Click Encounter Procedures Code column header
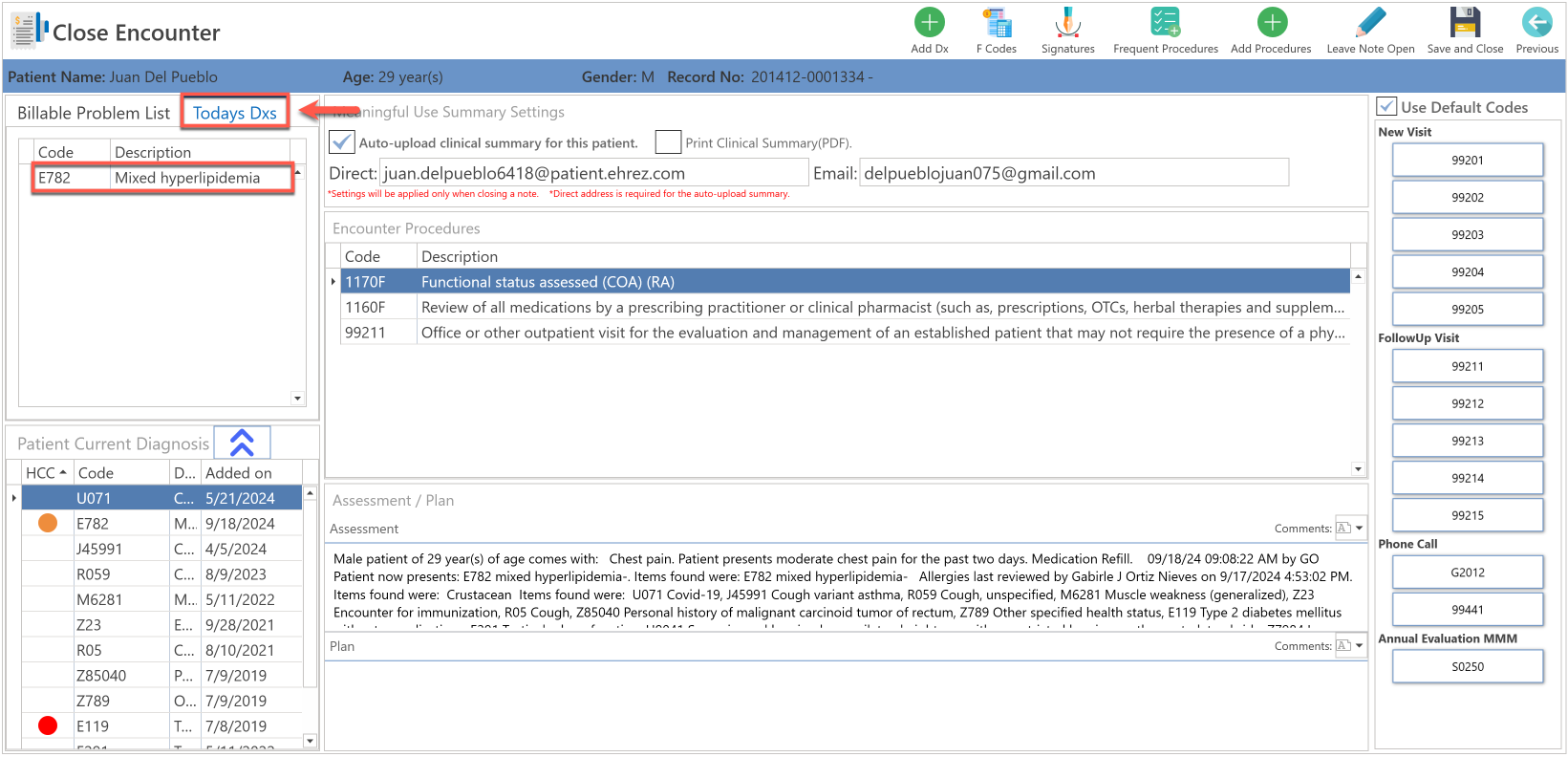Viewport: 1568px width, 757px height. [x=378, y=256]
